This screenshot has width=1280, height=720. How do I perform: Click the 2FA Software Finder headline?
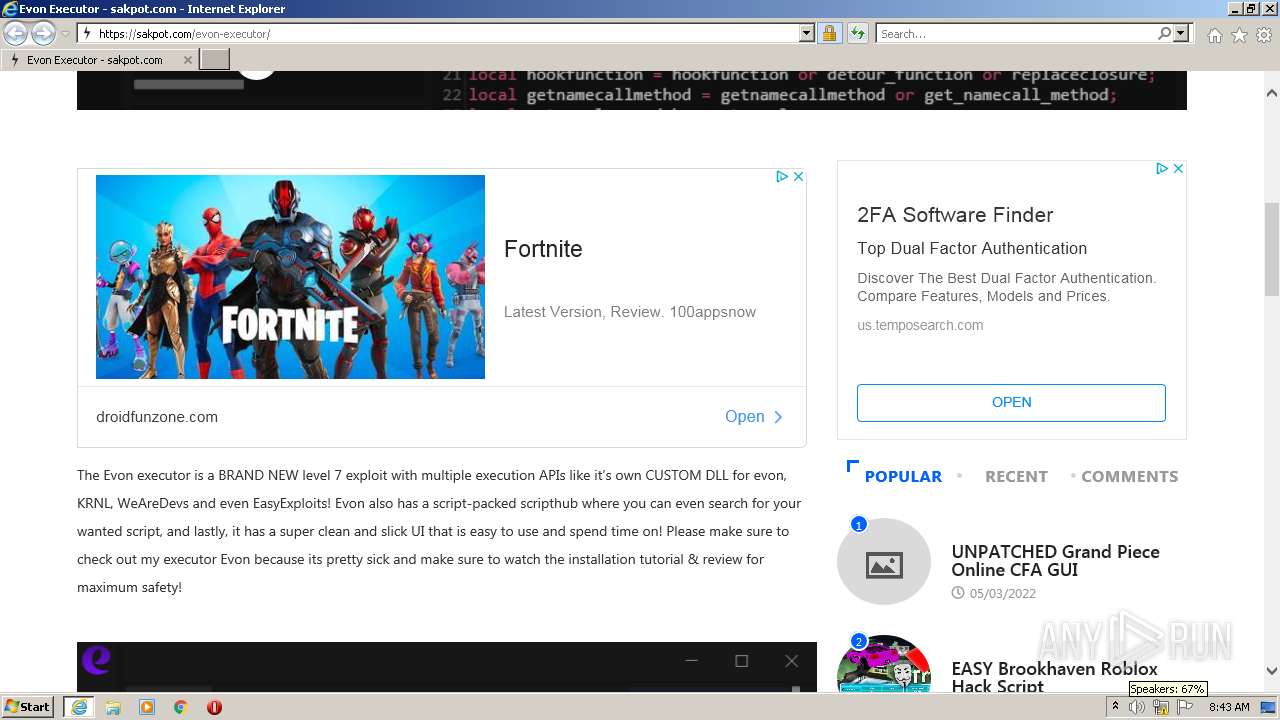pos(955,215)
